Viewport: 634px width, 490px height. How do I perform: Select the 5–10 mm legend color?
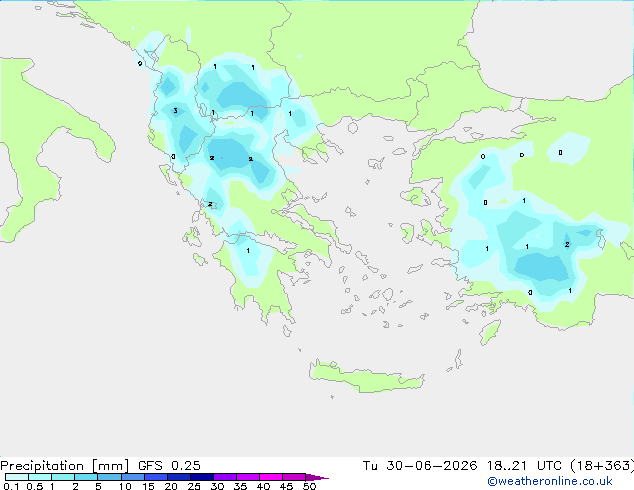click(x=109, y=477)
